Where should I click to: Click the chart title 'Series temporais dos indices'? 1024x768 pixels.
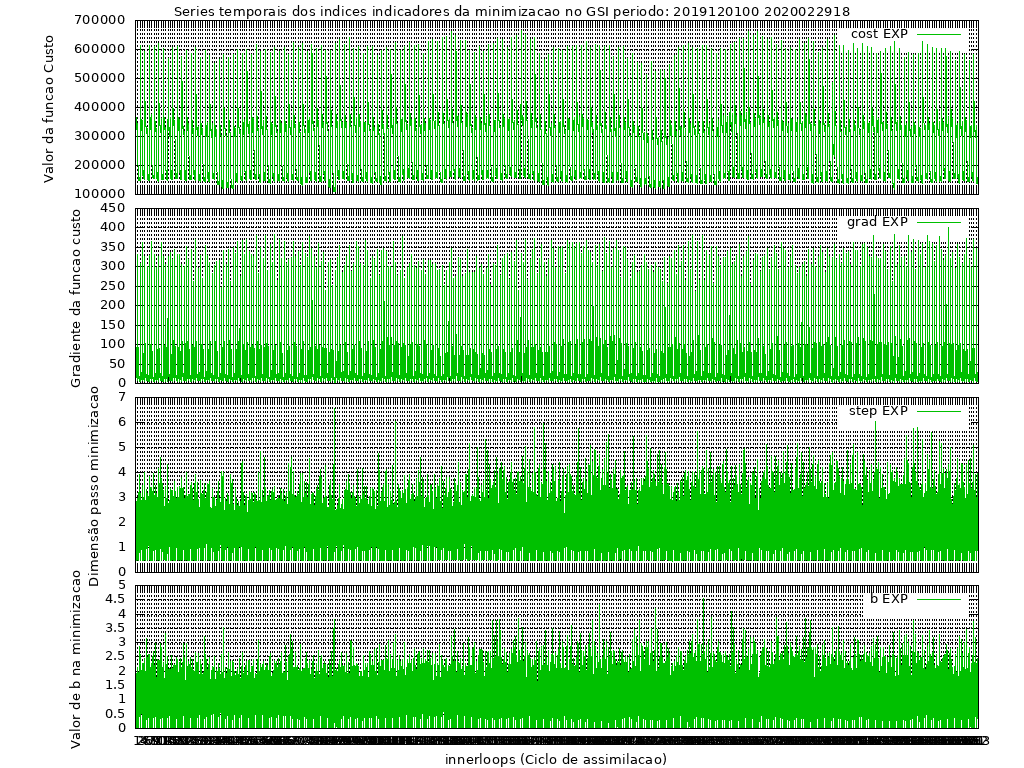(x=290, y=12)
